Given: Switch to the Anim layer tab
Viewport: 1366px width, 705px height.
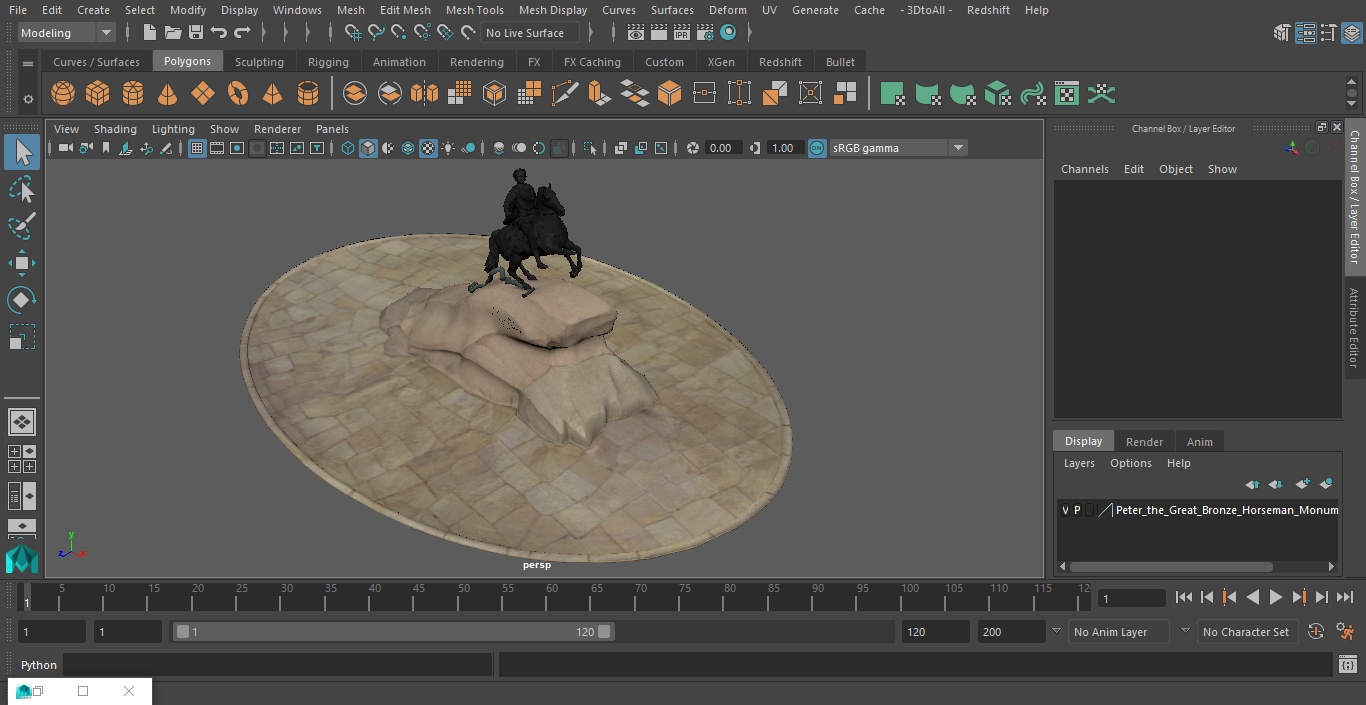Looking at the screenshot, I should pyautogui.click(x=1199, y=442).
